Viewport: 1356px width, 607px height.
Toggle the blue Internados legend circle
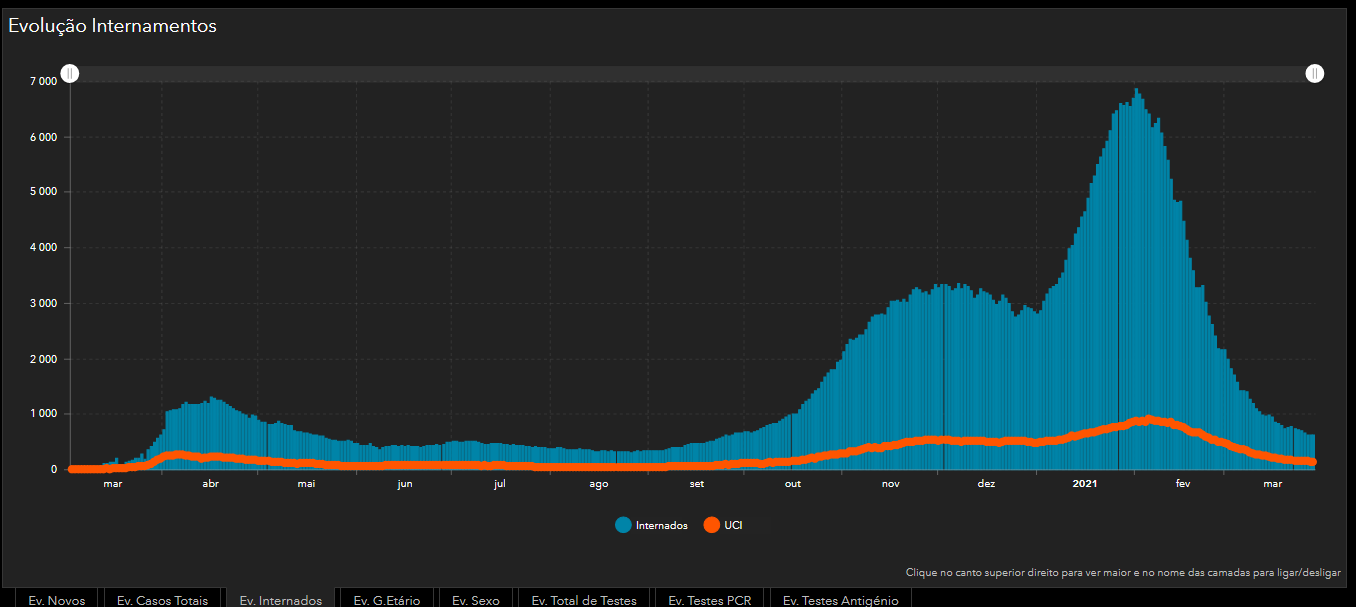point(623,525)
